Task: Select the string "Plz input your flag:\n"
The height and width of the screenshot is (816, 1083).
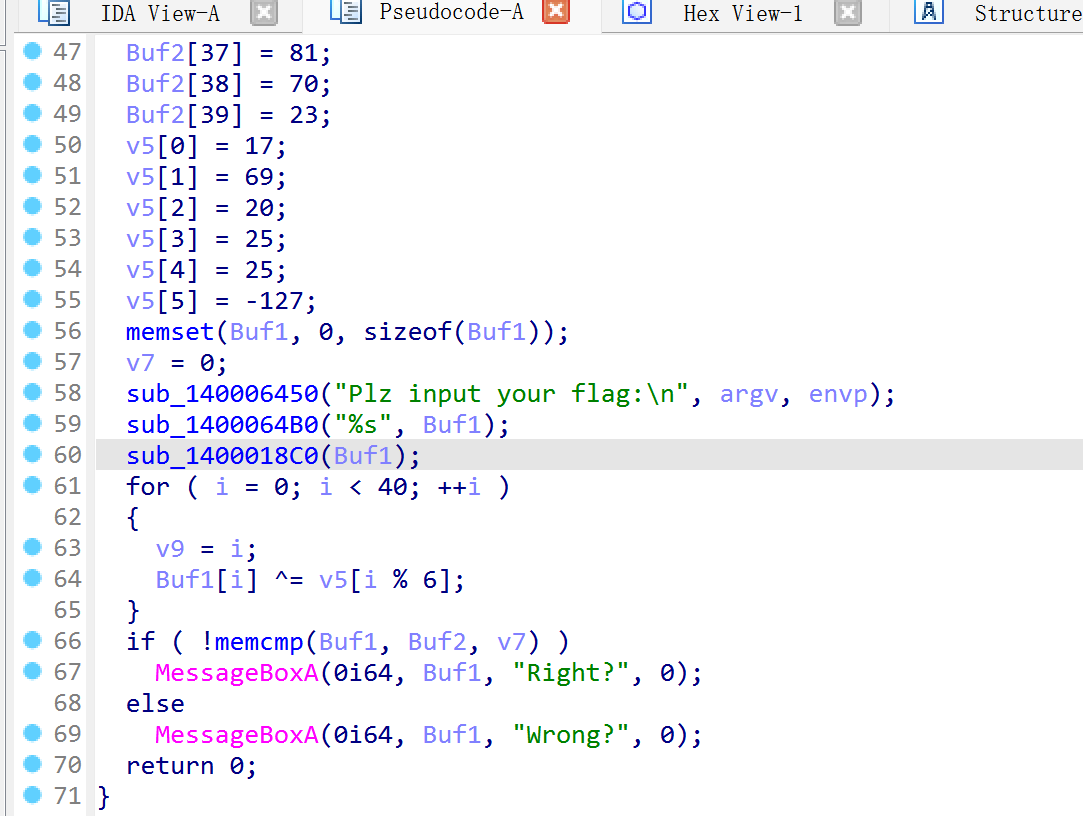Action: 512,394
